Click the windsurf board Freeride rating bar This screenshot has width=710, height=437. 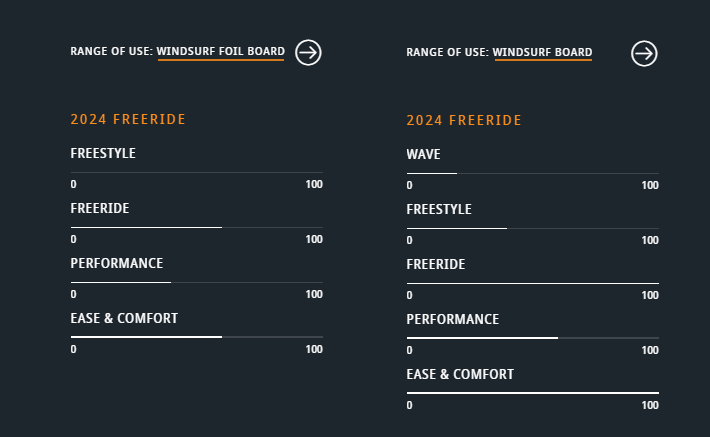pyautogui.click(x=532, y=283)
